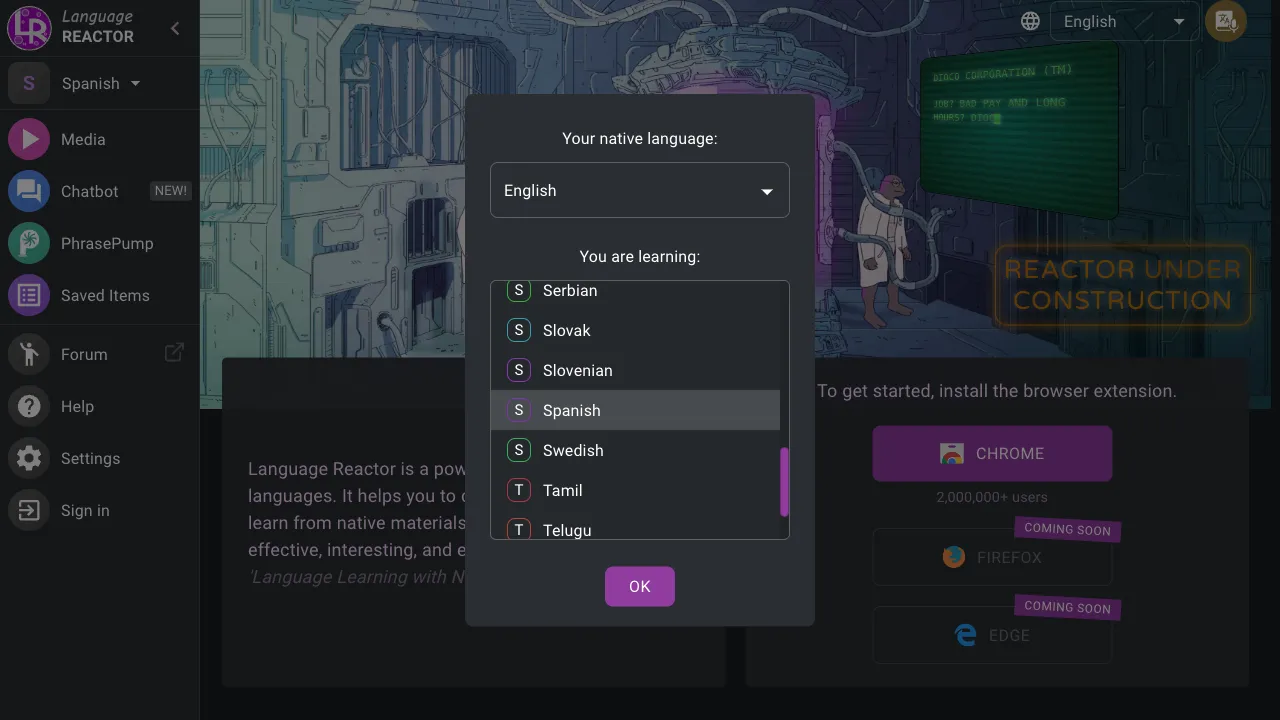Select Tamil in the learning list
This screenshot has height=720, width=1280.
coord(635,490)
